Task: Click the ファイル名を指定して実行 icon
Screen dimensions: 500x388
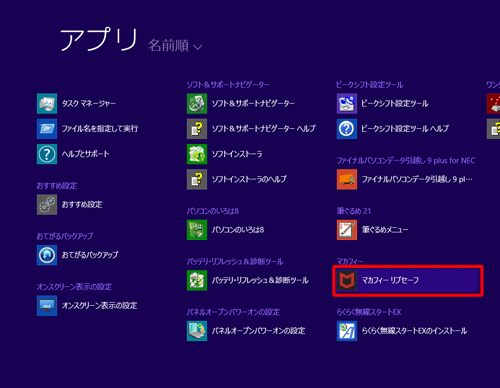Action: tap(47, 129)
